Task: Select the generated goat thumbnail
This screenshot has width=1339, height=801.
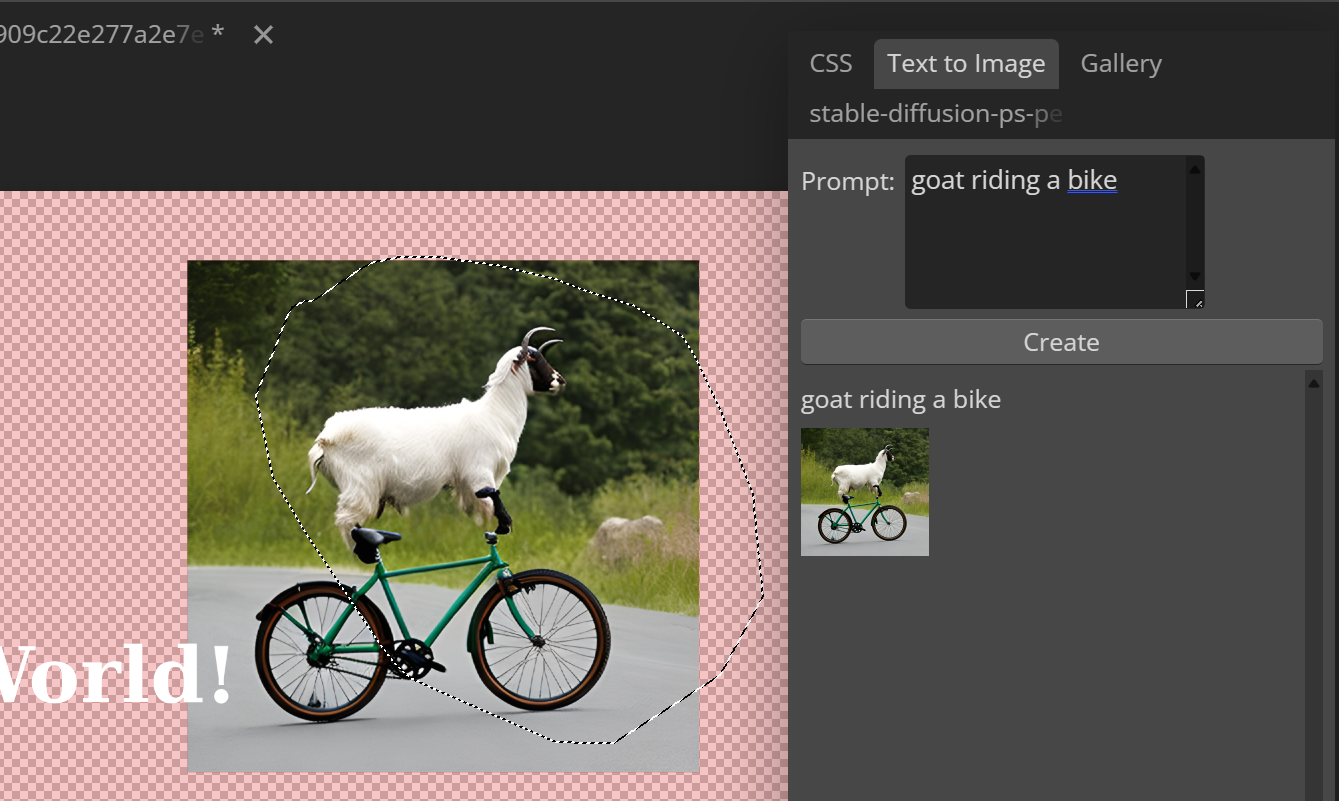Action: [865, 492]
